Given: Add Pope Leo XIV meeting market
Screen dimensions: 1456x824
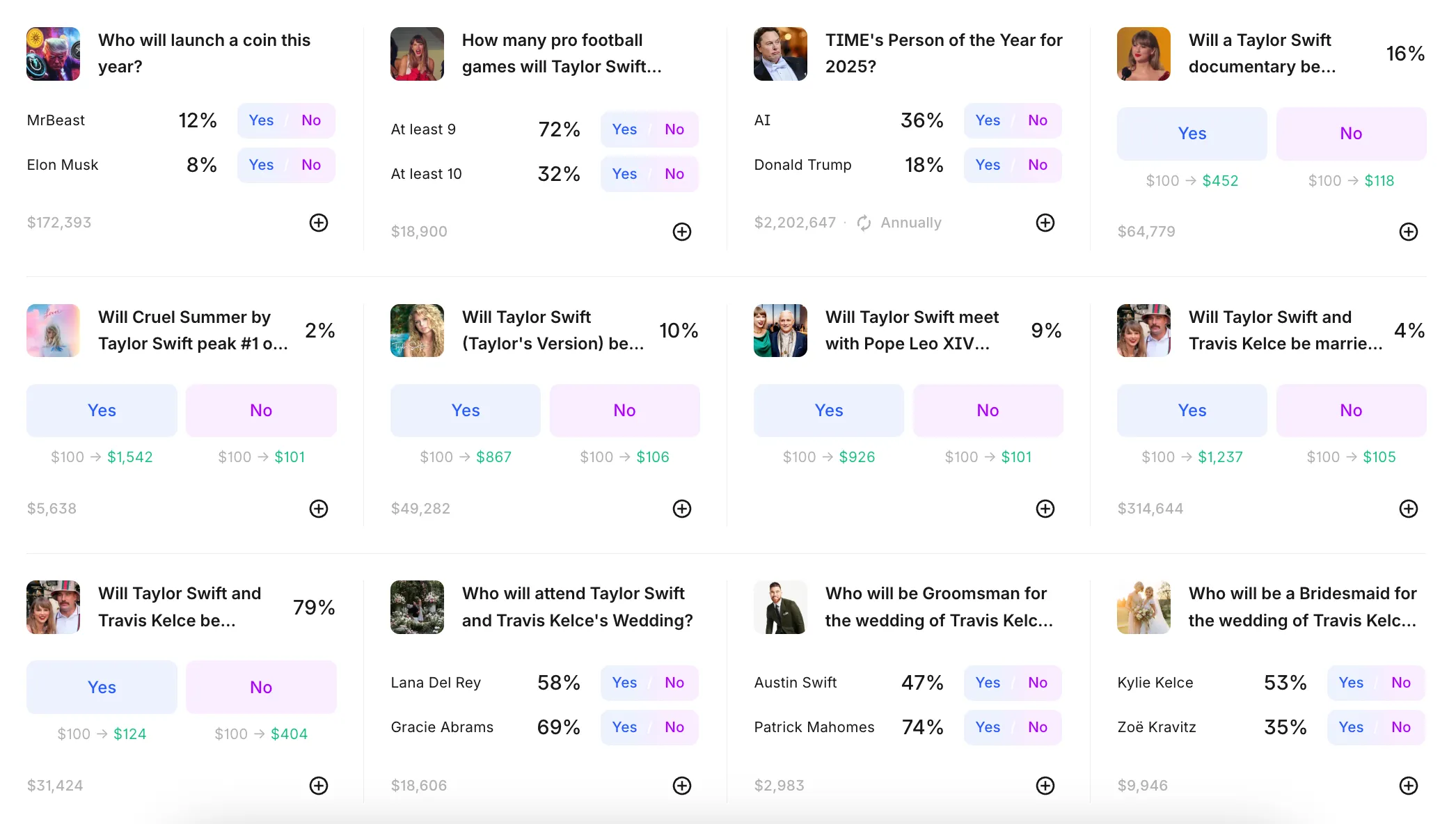Looking at the screenshot, I should click(x=1045, y=509).
